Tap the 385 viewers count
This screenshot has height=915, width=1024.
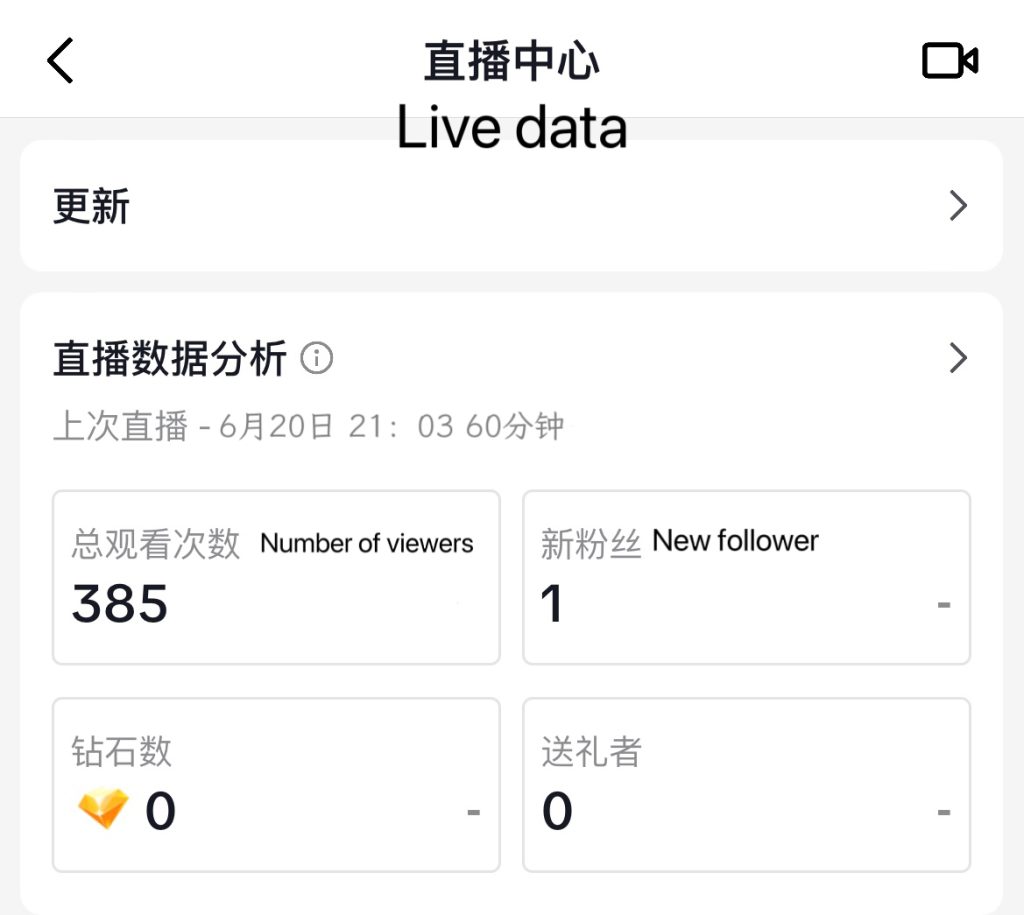(x=120, y=603)
